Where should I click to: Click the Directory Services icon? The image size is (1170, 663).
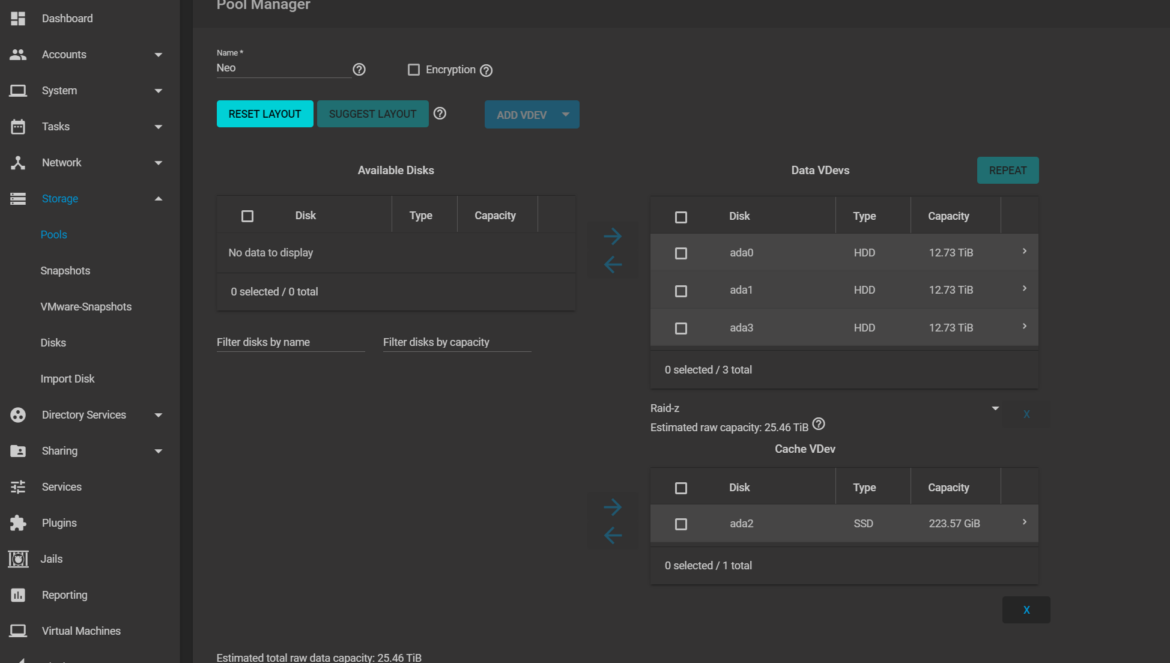coord(18,415)
